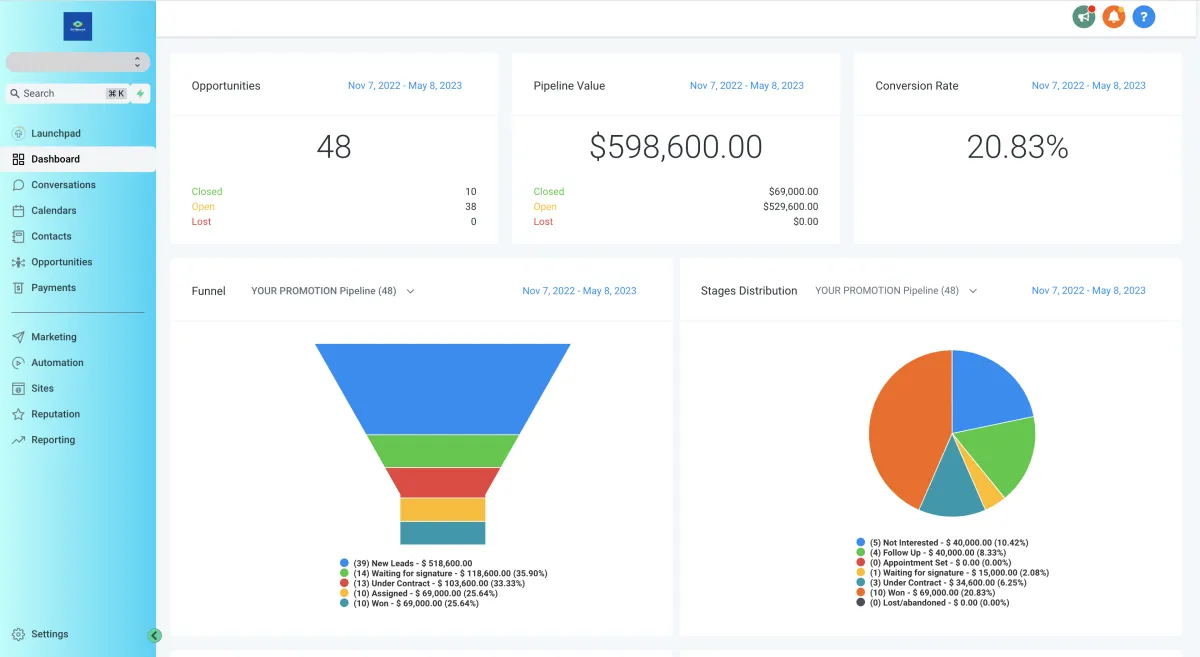Image resolution: width=1200 pixels, height=657 pixels.
Task: Open the Reporting section label
Action: point(53,440)
